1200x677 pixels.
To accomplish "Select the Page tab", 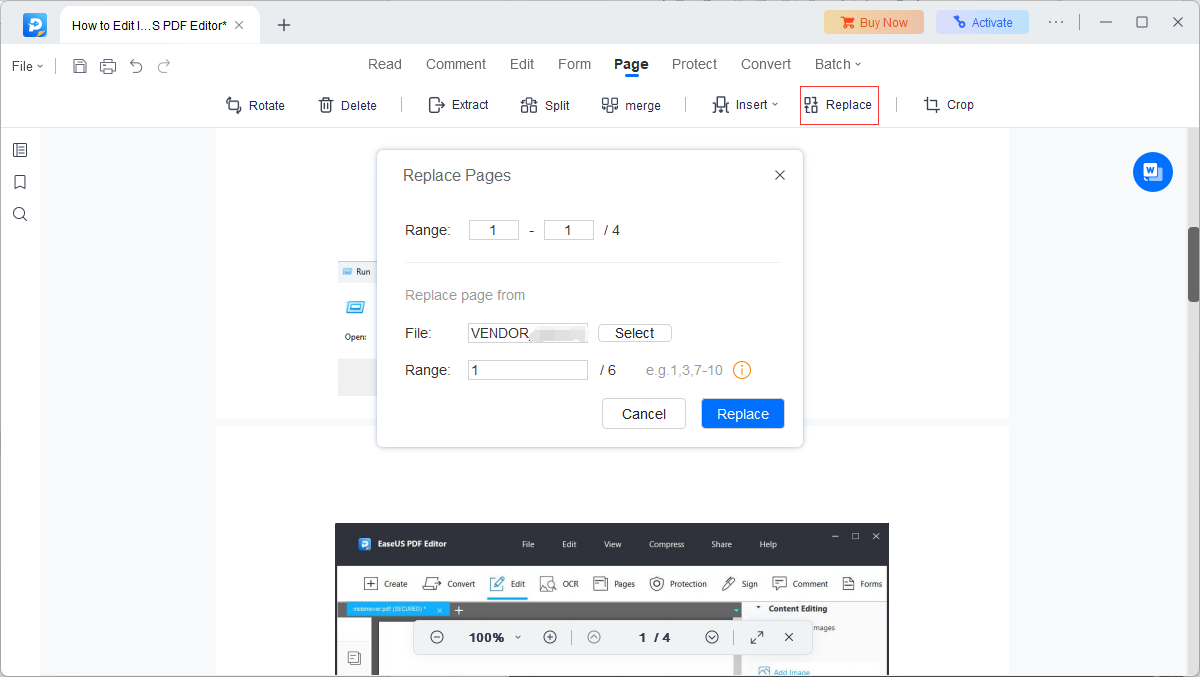I will 631,64.
